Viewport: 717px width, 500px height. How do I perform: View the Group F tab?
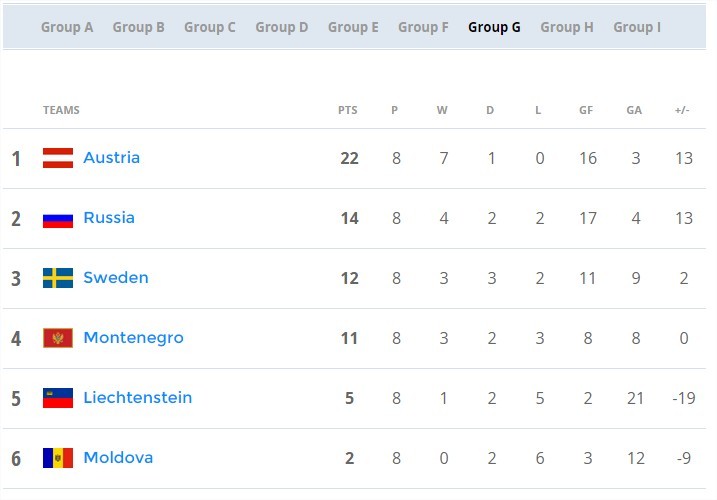(x=423, y=27)
